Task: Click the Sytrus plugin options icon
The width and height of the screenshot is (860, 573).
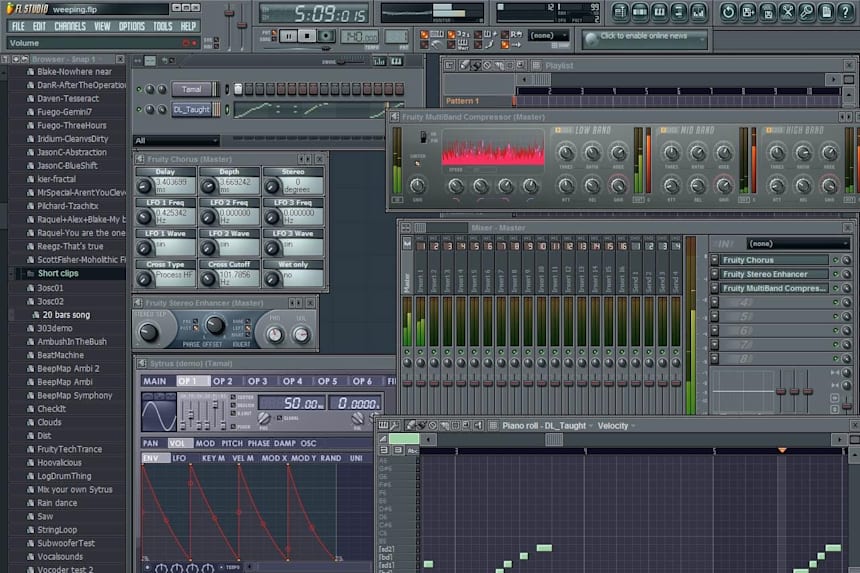Action: 141,363
